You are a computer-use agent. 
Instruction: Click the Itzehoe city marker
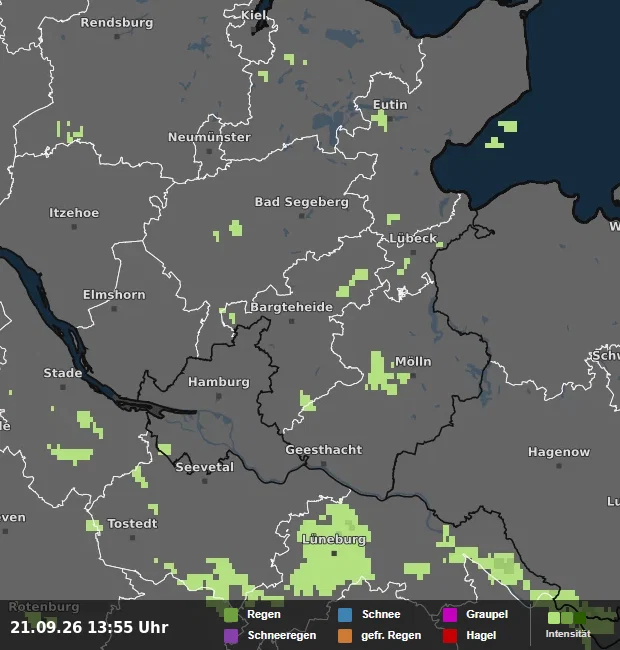coord(74,227)
